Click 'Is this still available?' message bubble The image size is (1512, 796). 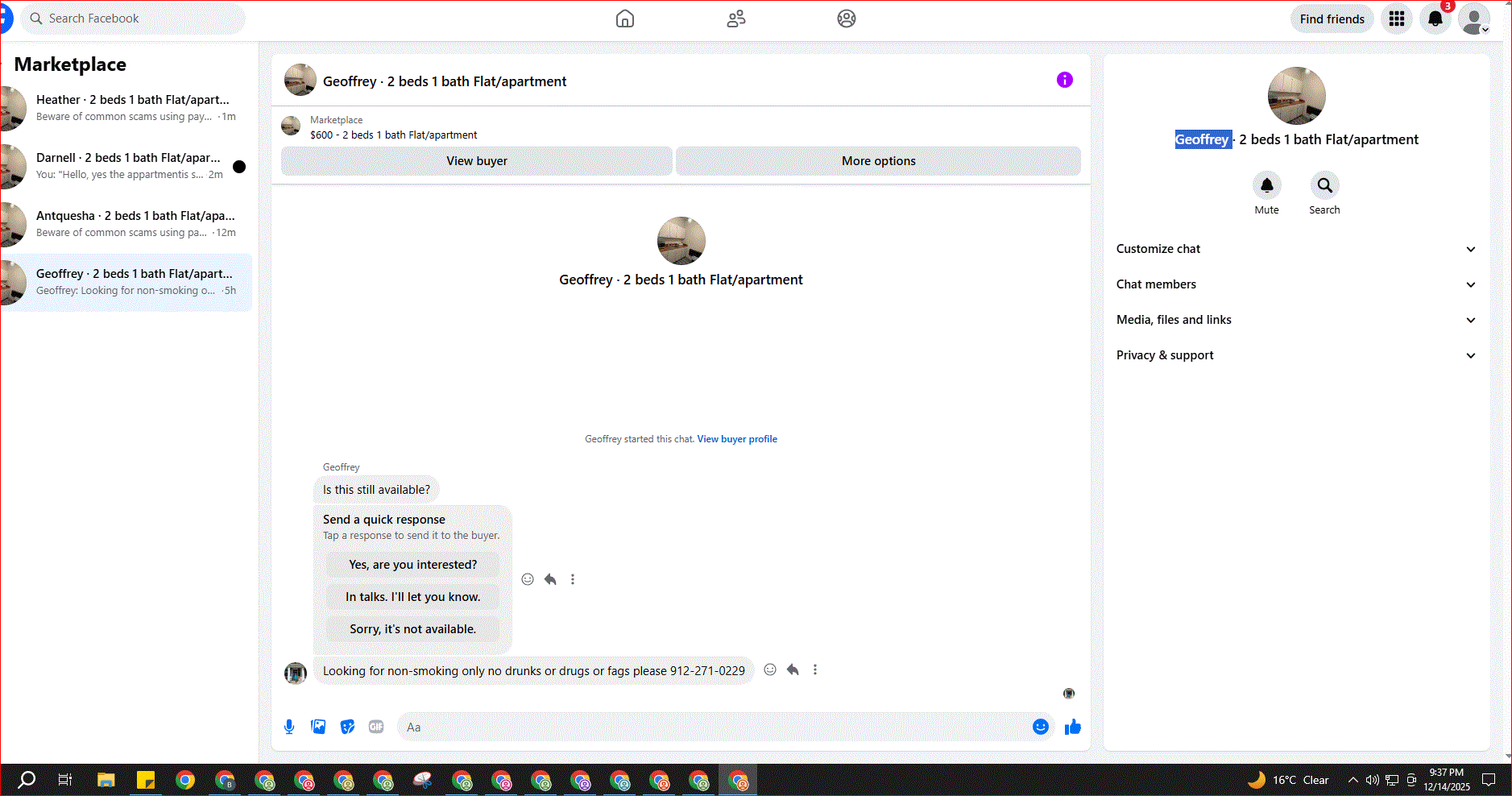coord(376,490)
